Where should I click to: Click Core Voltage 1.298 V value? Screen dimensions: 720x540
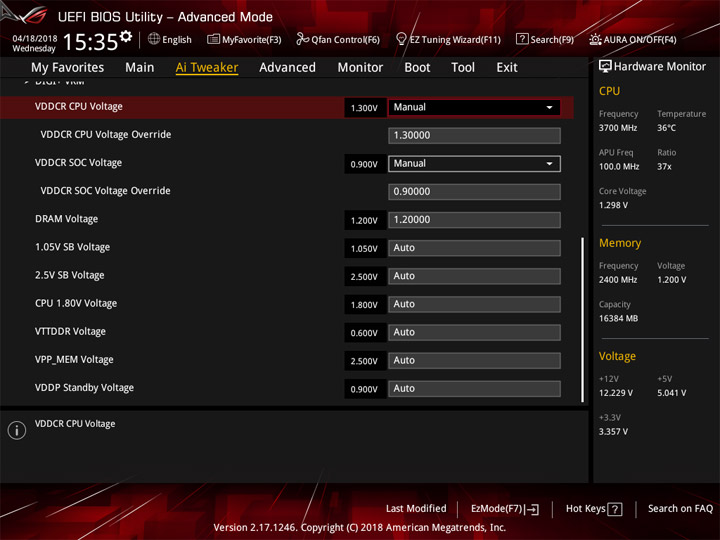click(x=613, y=205)
